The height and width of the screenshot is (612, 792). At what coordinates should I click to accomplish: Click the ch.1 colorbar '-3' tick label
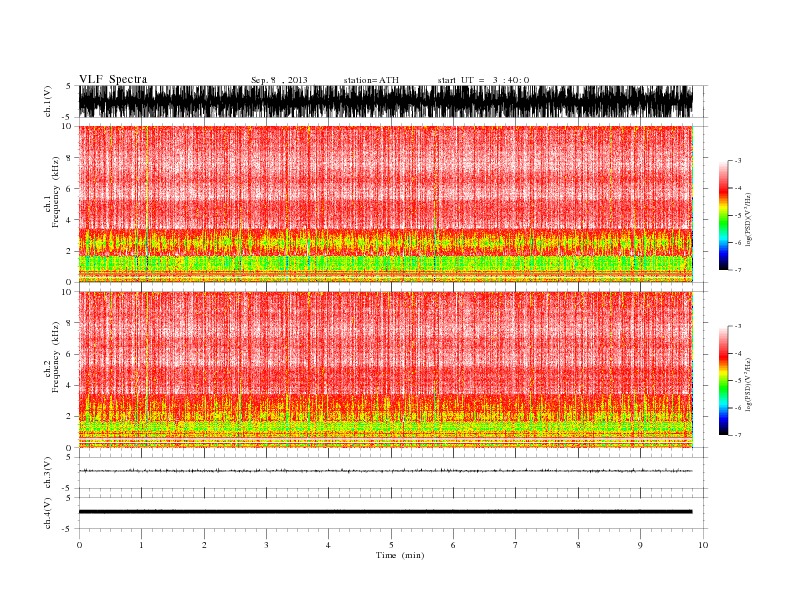pos(737,161)
